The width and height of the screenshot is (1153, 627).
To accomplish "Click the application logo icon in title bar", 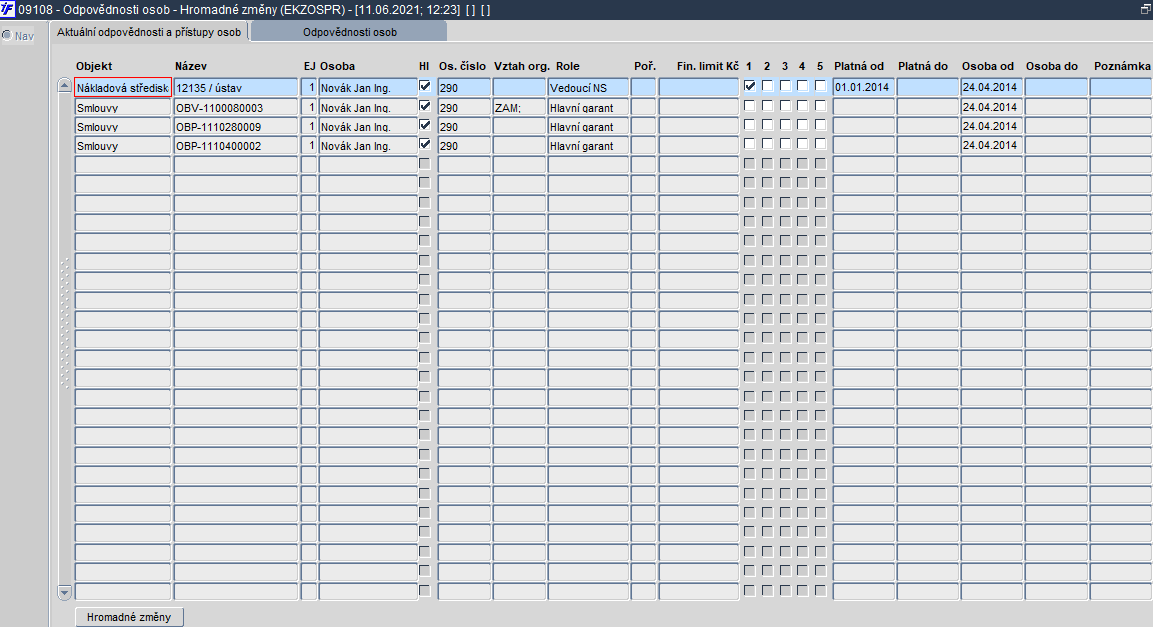I will click(7, 10).
